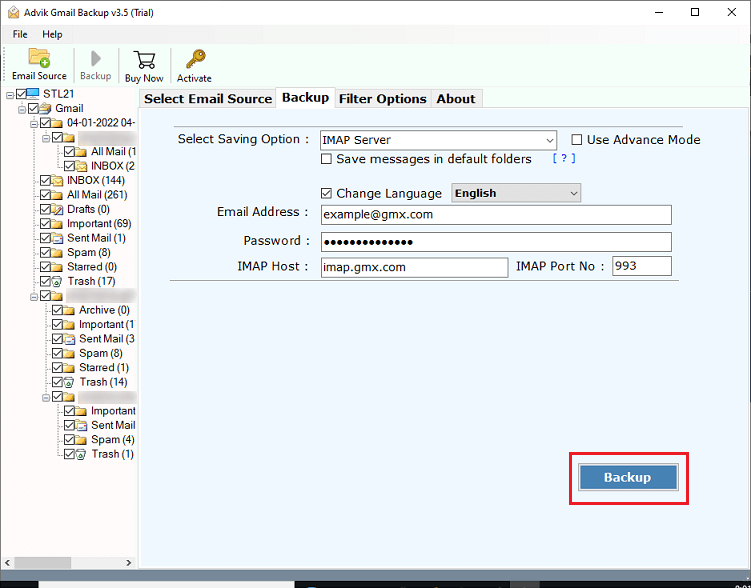Click the Important (69) folder icon
The width and height of the screenshot is (751, 588).
coord(57,224)
